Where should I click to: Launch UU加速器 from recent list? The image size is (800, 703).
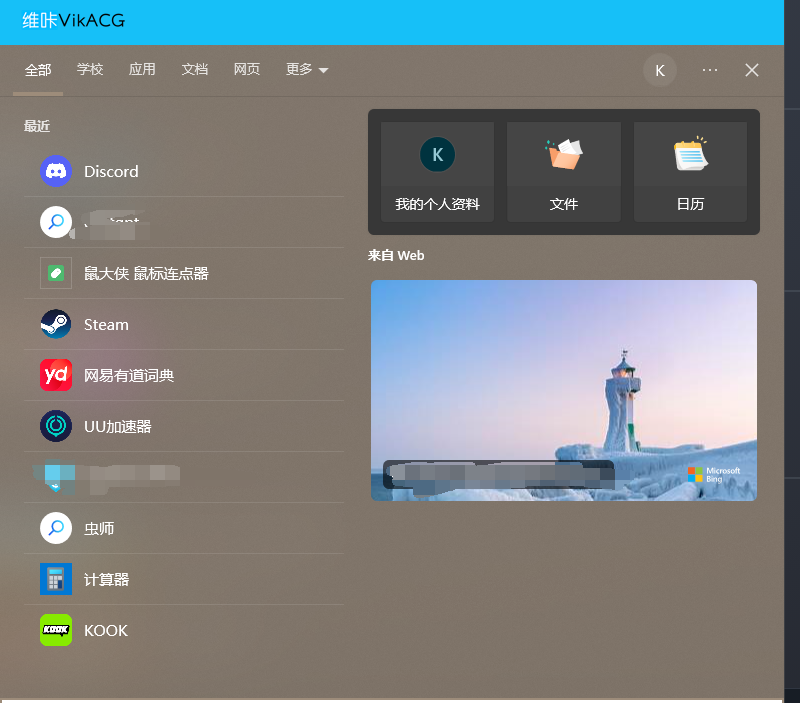pos(117,427)
